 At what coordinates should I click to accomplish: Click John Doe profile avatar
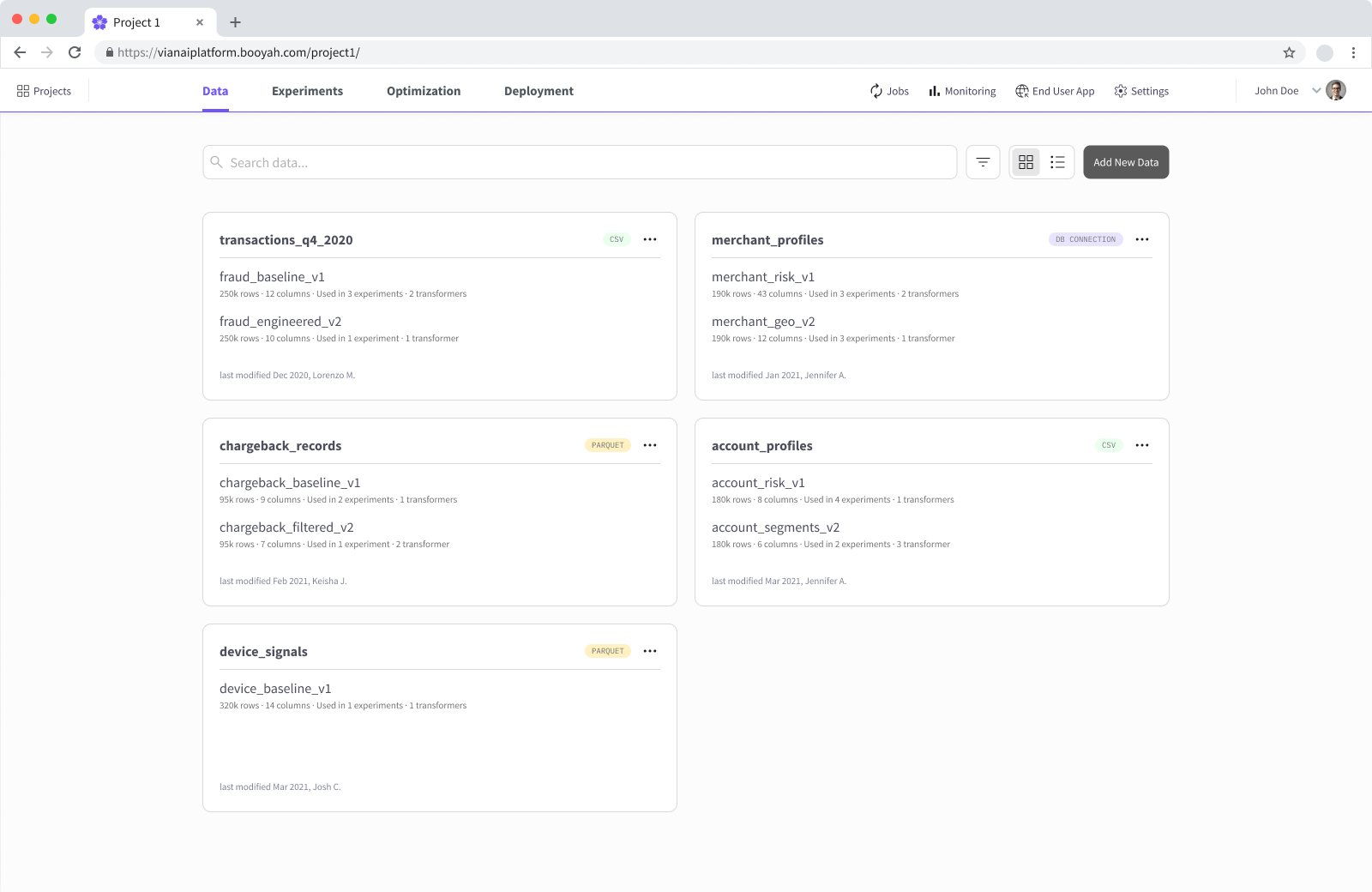click(x=1336, y=90)
